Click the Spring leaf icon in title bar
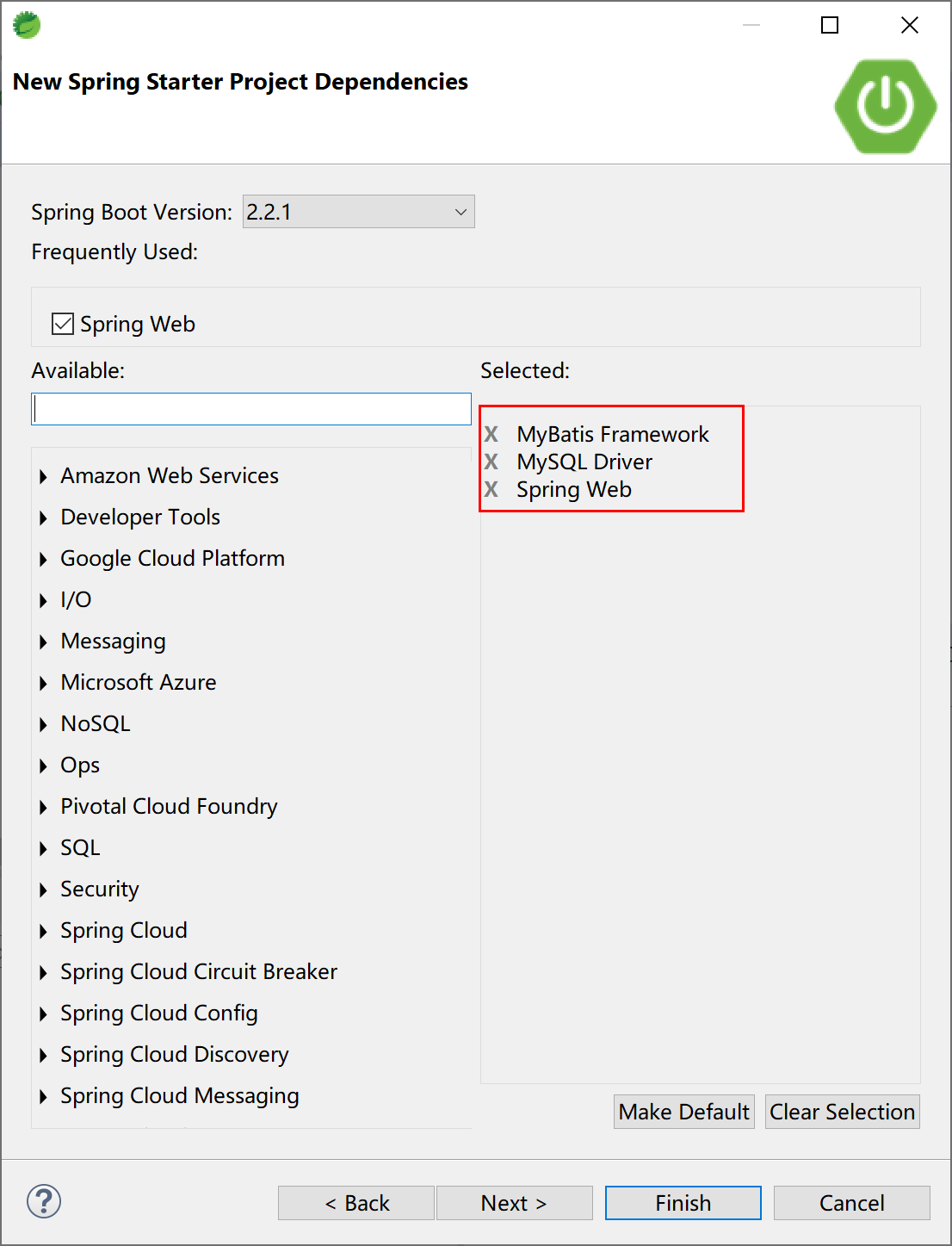Image resolution: width=952 pixels, height=1246 pixels. [x=27, y=25]
